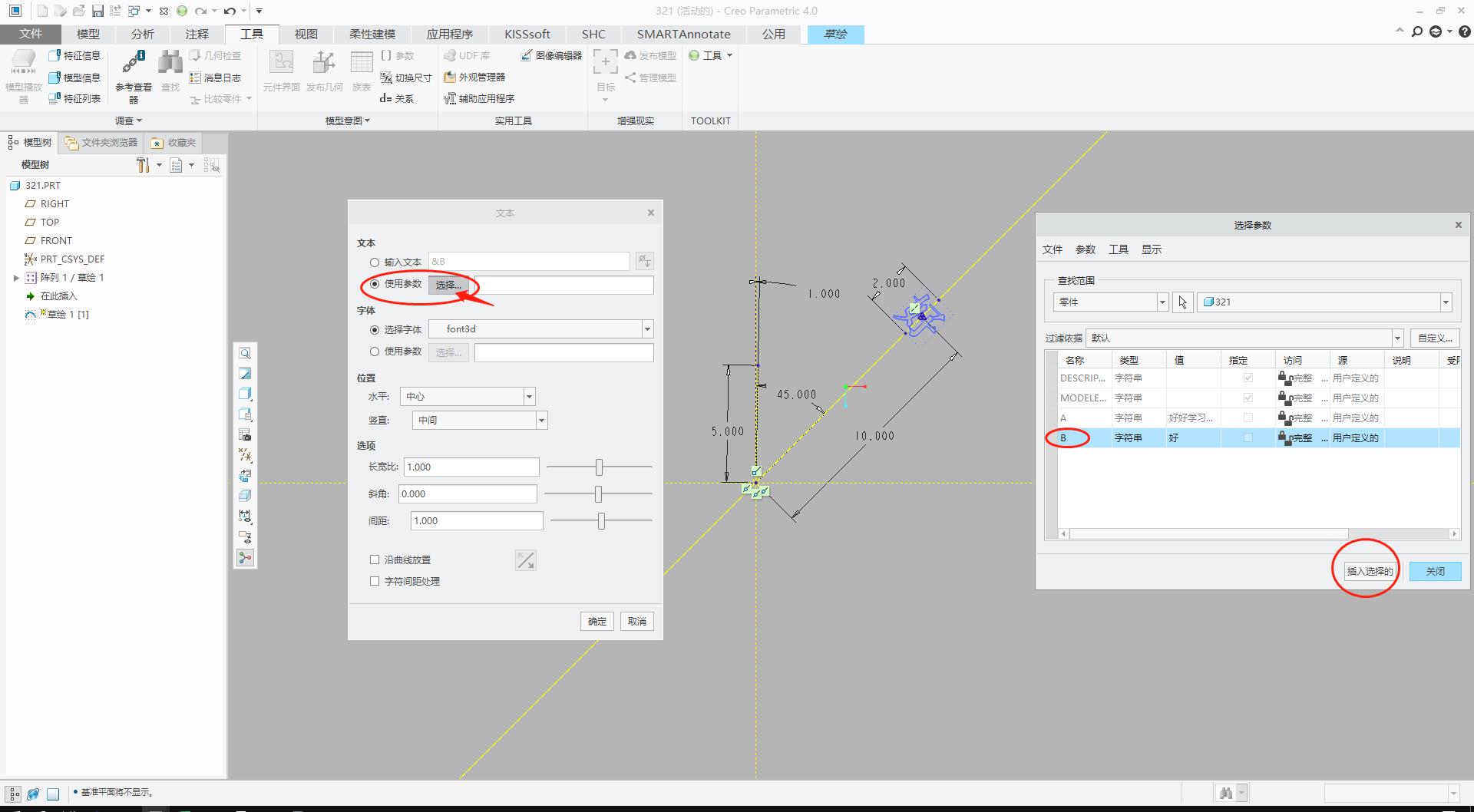Expand 调查 group dropdown in ribbon
Screen dimensions: 1474x812
[x=128, y=120]
